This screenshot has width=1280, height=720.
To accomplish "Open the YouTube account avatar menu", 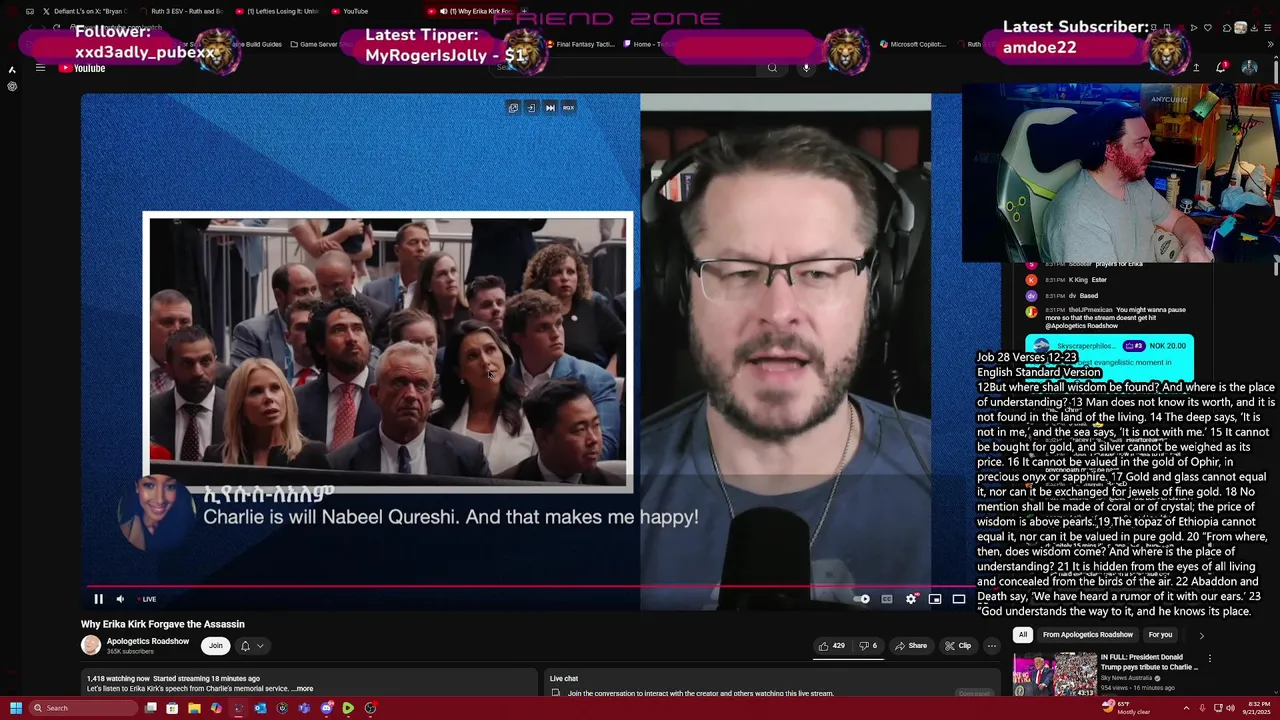I will (x=1249, y=68).
